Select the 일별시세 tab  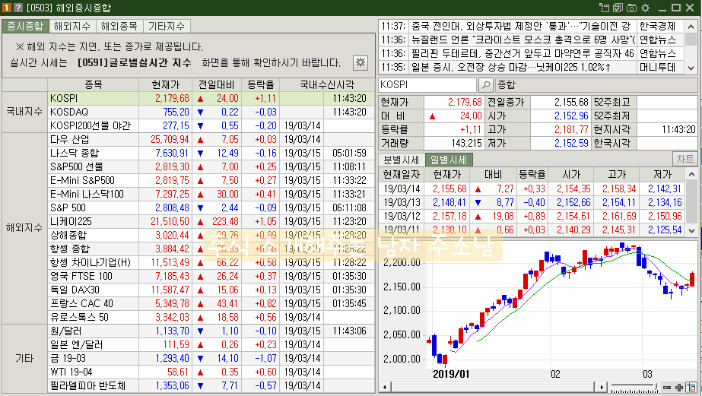448,160
